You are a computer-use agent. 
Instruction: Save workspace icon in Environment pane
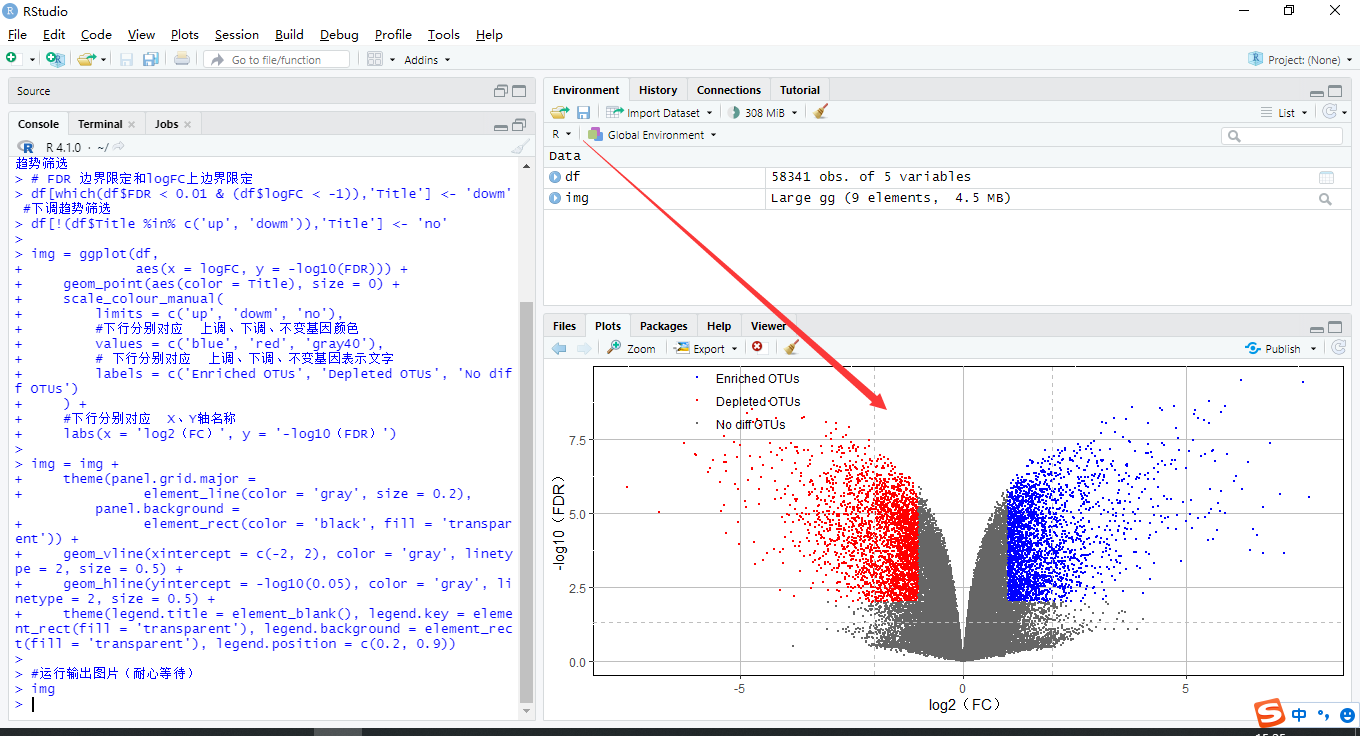click(x=583, y=112)
